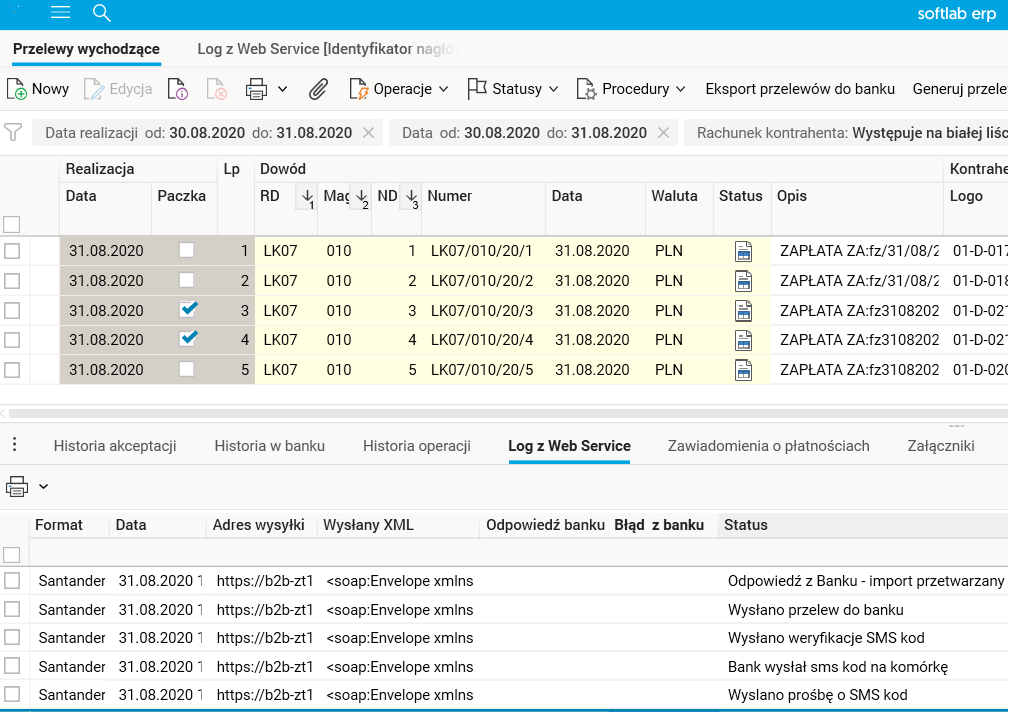The height and width of the screenshot is (718, 1011).
Task: Open the Zawiadomienia o płatnościach tab
Action: click(x=768, y=446)
